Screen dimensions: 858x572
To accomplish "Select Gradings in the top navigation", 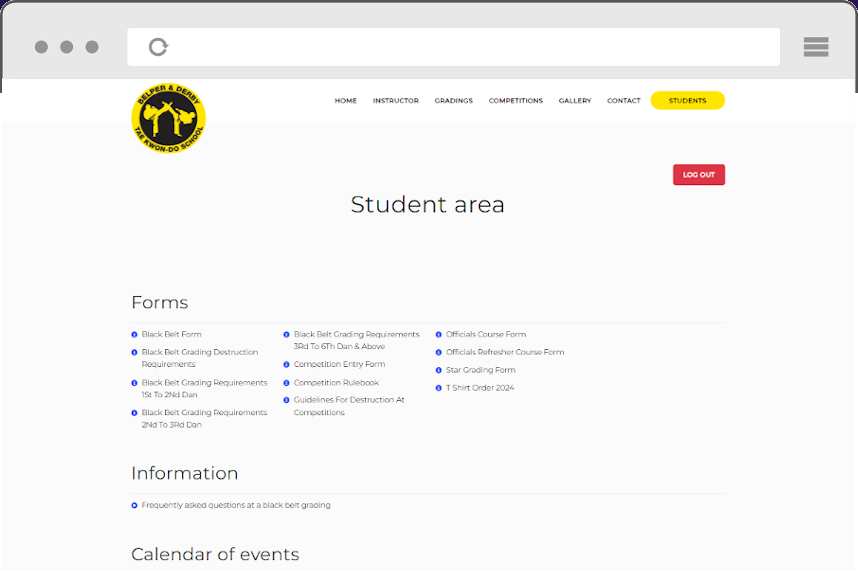I will (x=453, y=101).
